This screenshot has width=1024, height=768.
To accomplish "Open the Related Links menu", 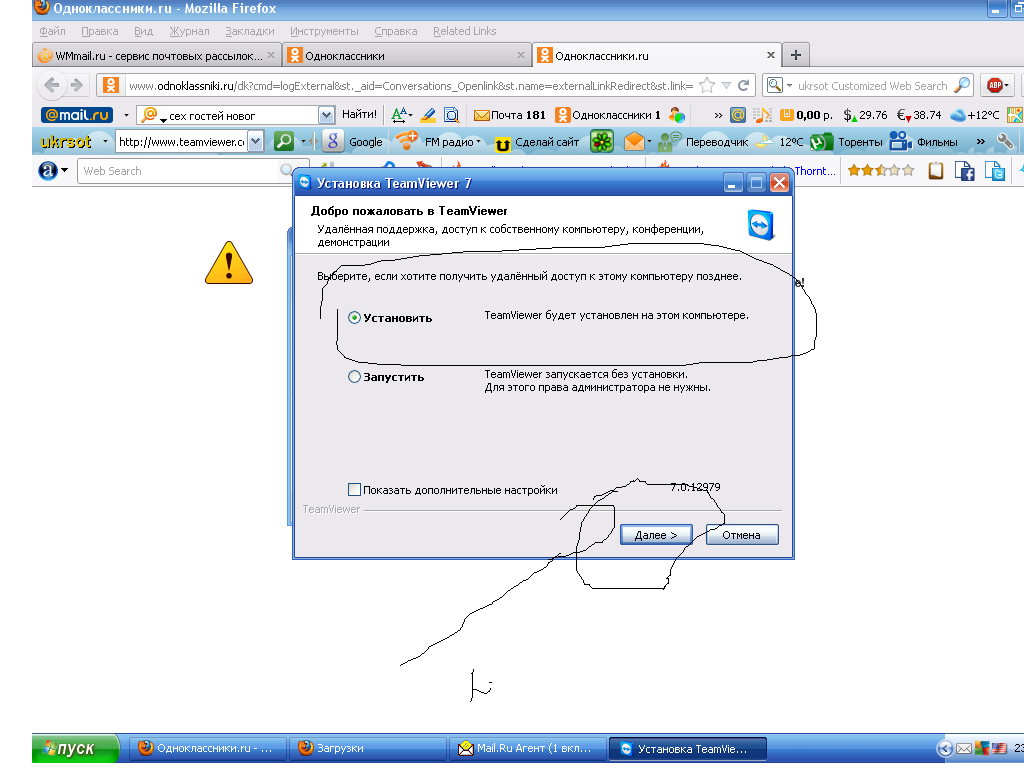I will tap(464, 31).
